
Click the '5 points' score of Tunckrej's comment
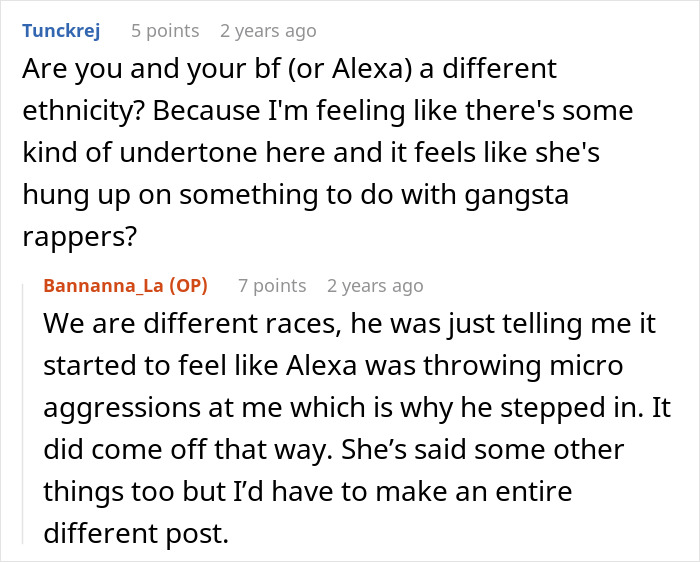[x=165, y=31]
